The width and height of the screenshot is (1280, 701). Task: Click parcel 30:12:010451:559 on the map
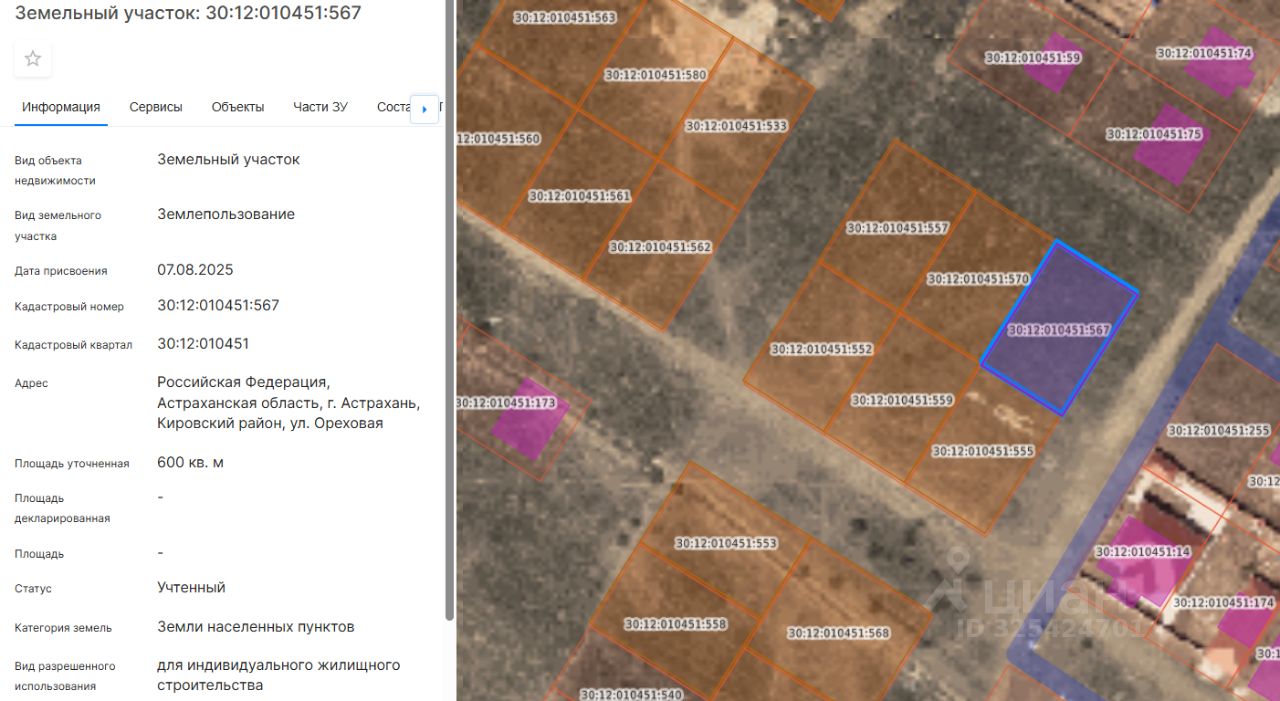coord(902,400)
